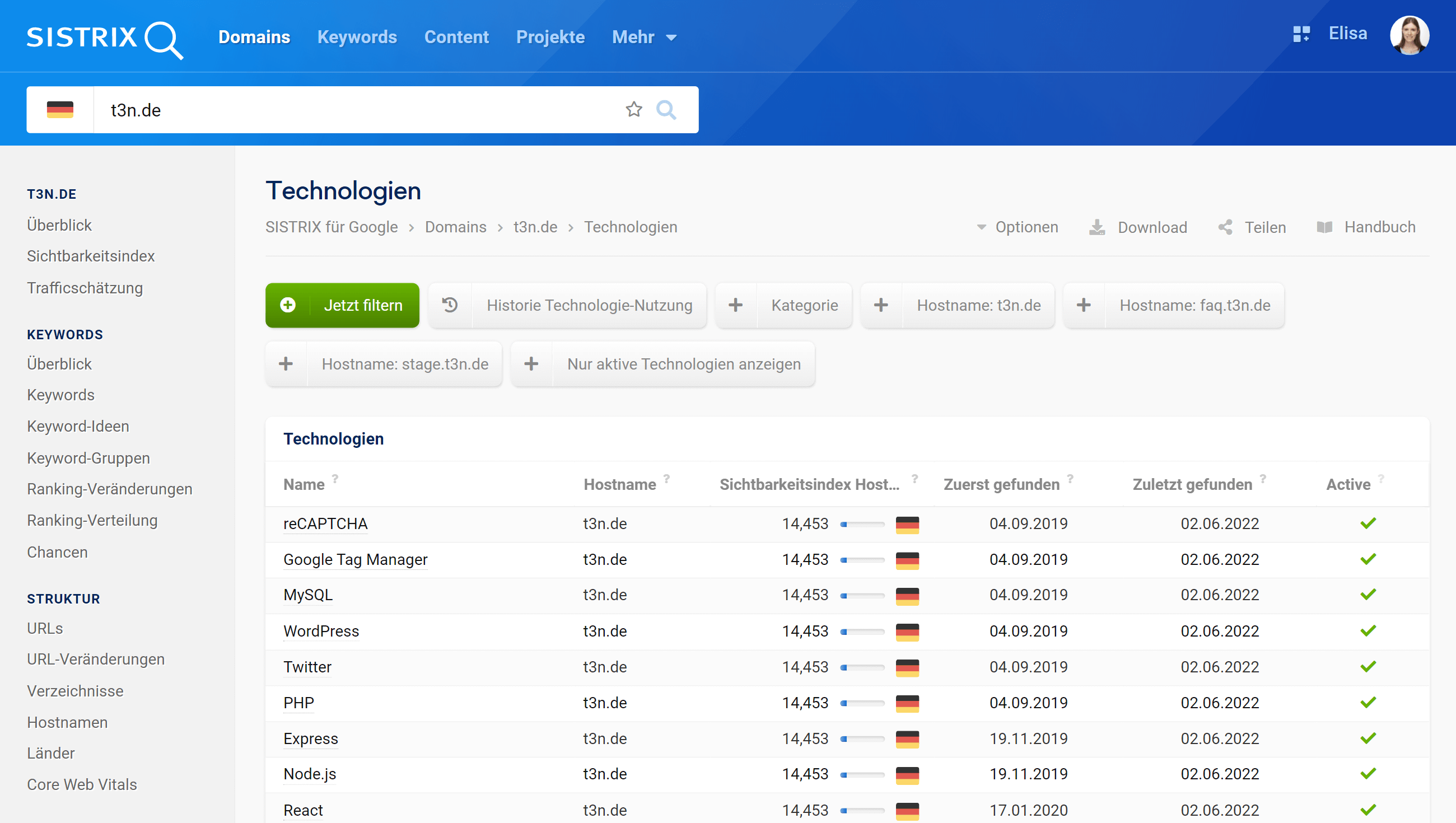Open the WordPress technology link

[x=321, y=631]
